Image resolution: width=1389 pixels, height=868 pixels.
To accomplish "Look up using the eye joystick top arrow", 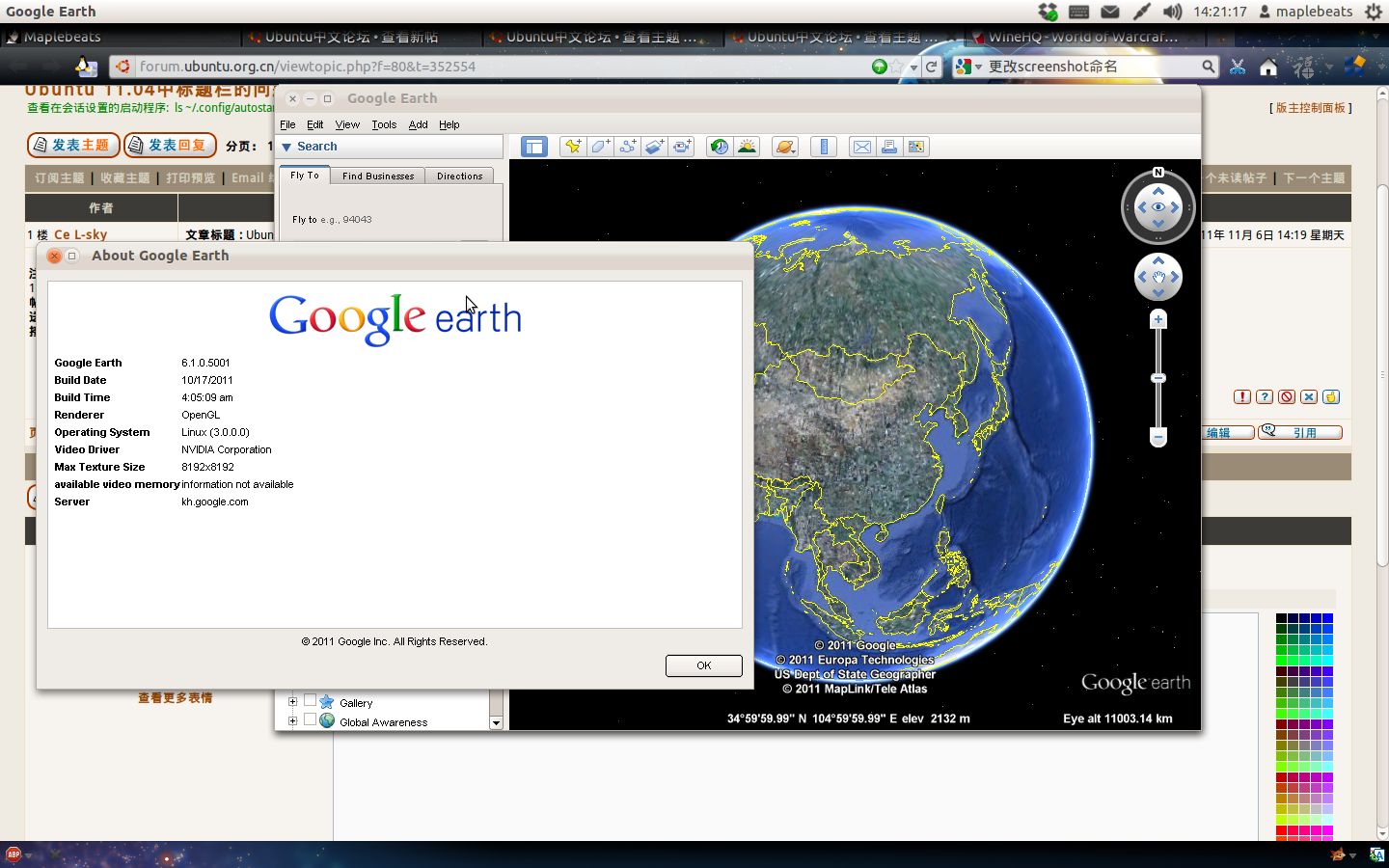I will 1158,191.
